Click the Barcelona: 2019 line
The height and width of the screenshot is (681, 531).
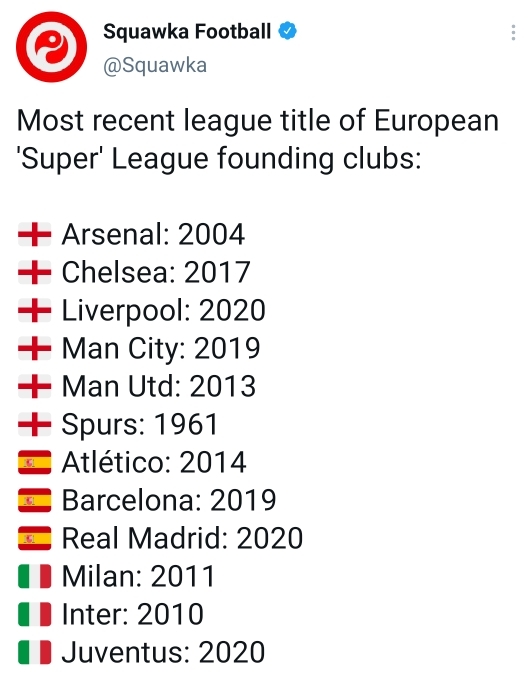coord(169,500)
